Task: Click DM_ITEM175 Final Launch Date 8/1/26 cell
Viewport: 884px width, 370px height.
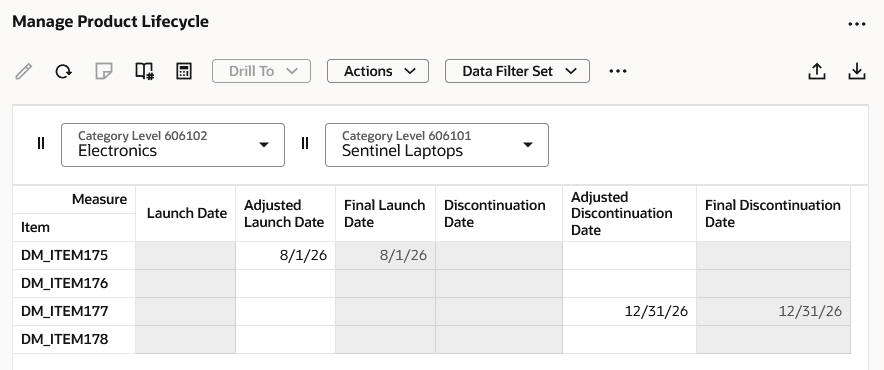Action: 385,256
